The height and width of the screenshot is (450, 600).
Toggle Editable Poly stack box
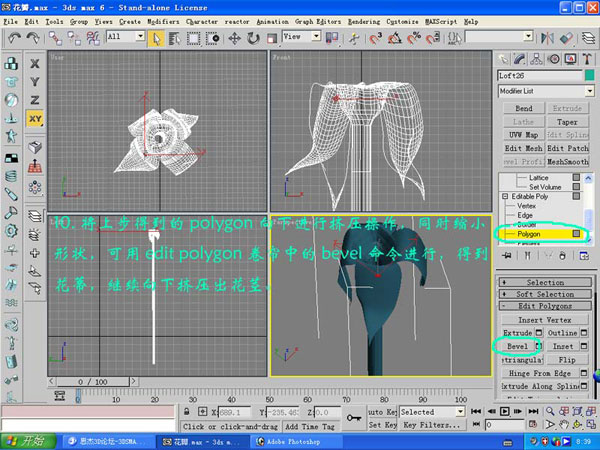576,196
